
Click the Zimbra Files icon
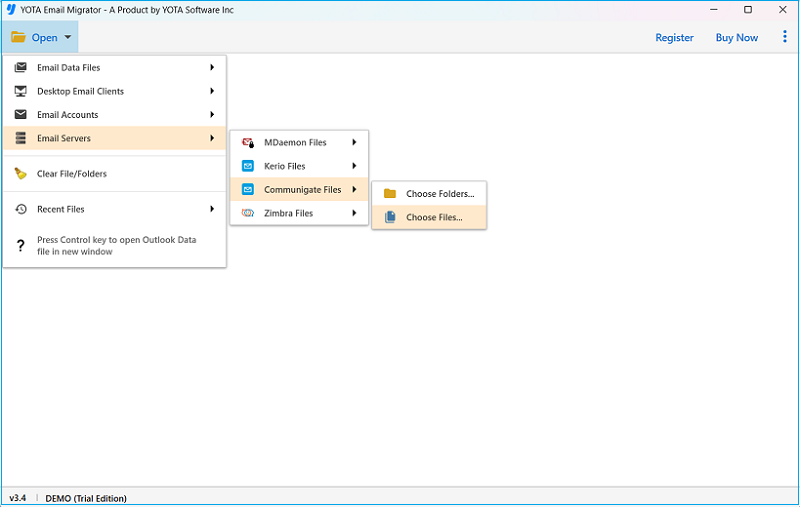(248, 213)
